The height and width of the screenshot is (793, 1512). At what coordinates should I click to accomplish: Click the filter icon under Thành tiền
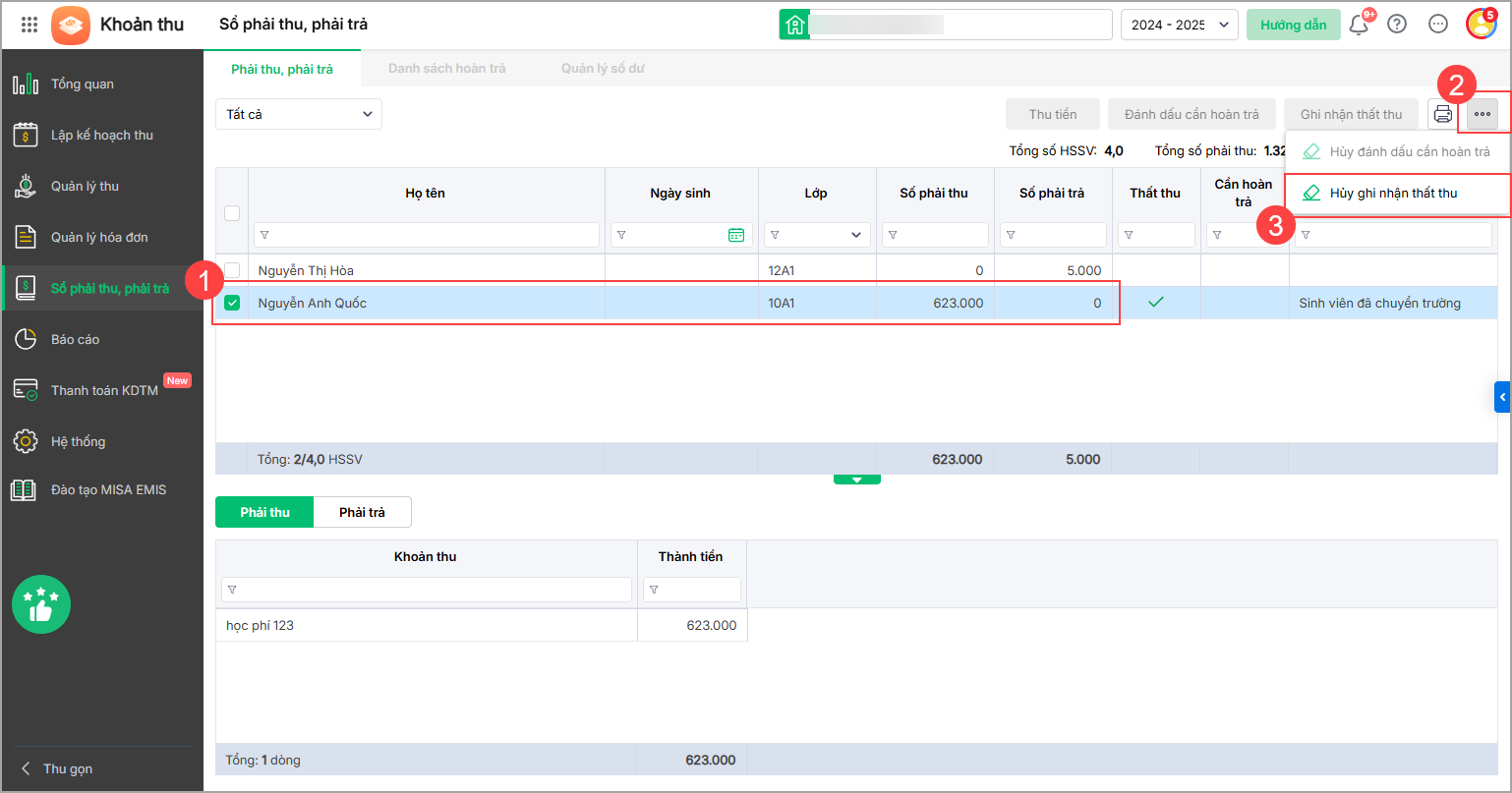click(x=654, y=590)
